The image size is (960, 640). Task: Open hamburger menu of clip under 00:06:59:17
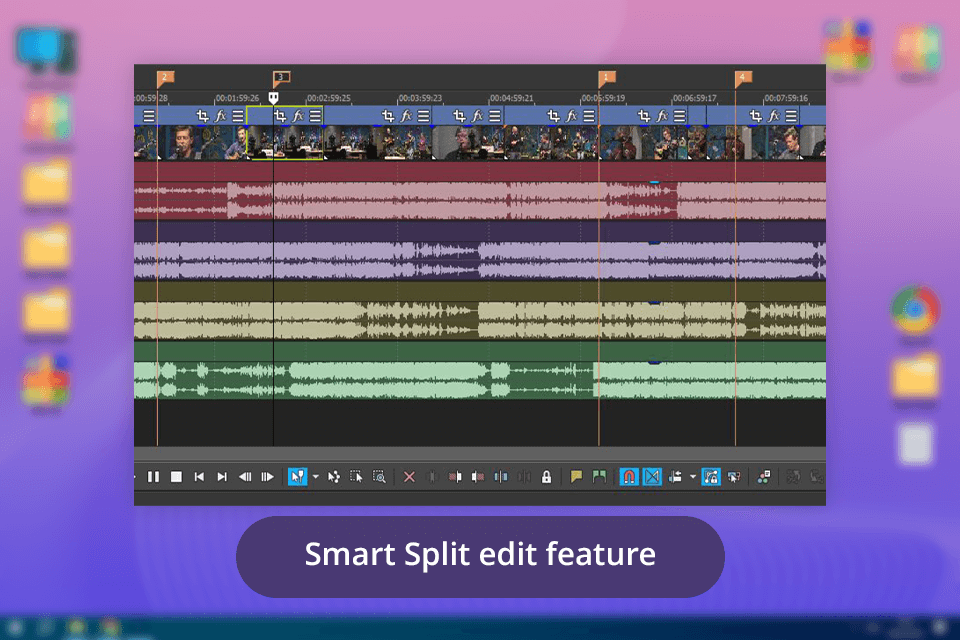(680, 116)
